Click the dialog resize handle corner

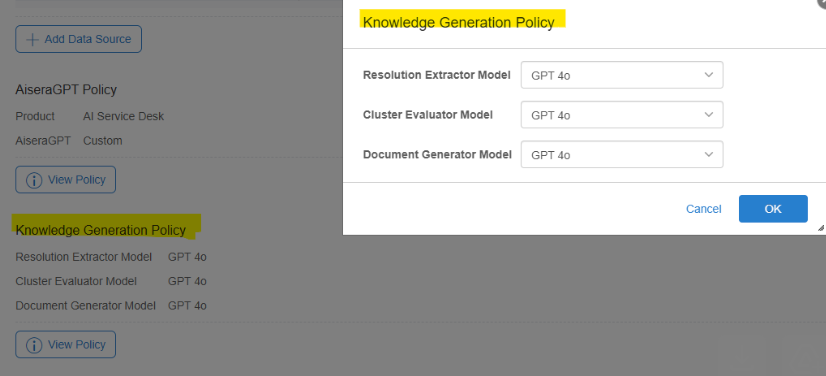[x=820, y=228]
